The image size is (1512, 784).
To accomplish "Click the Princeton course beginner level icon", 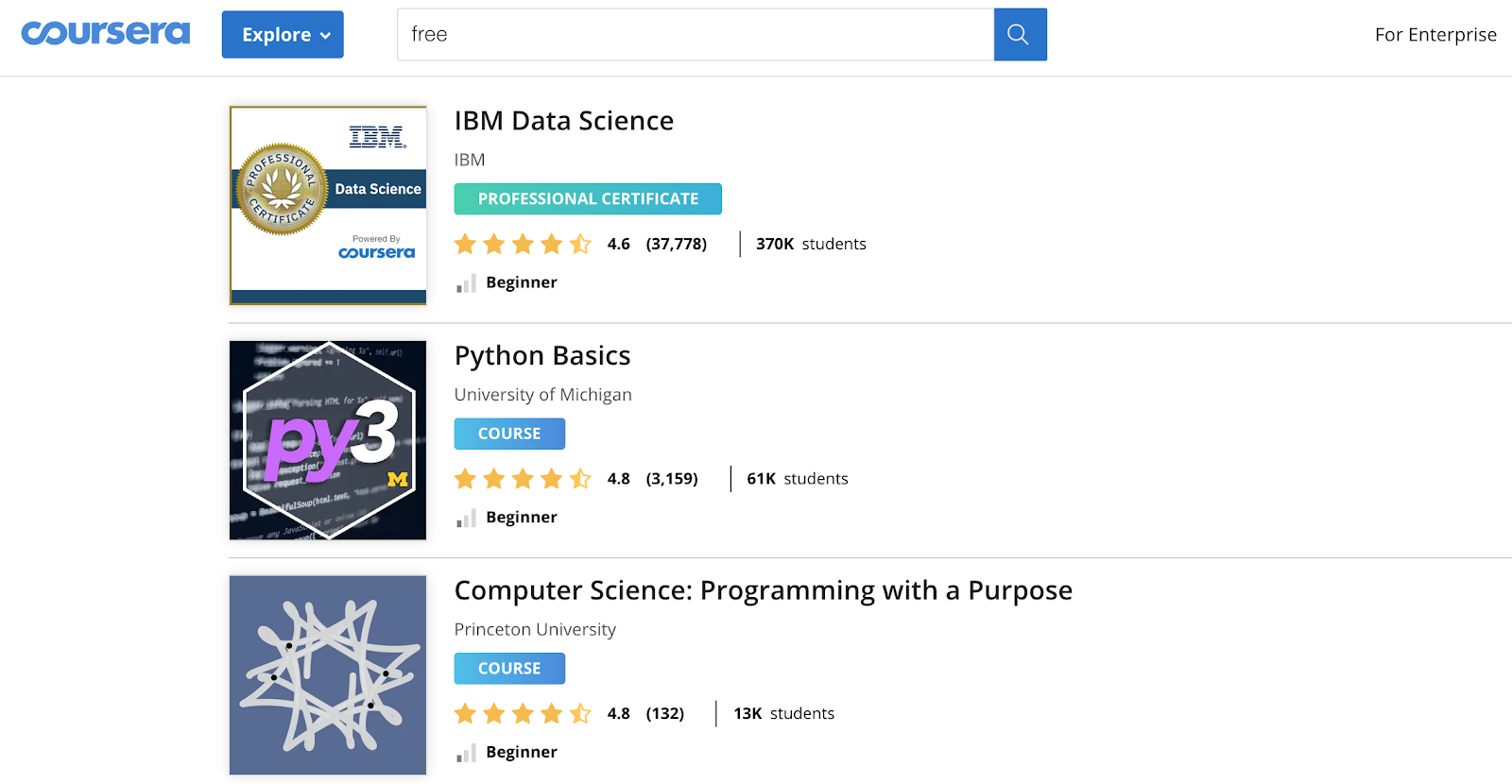I will pyautogui.click(x=466, y=753).
